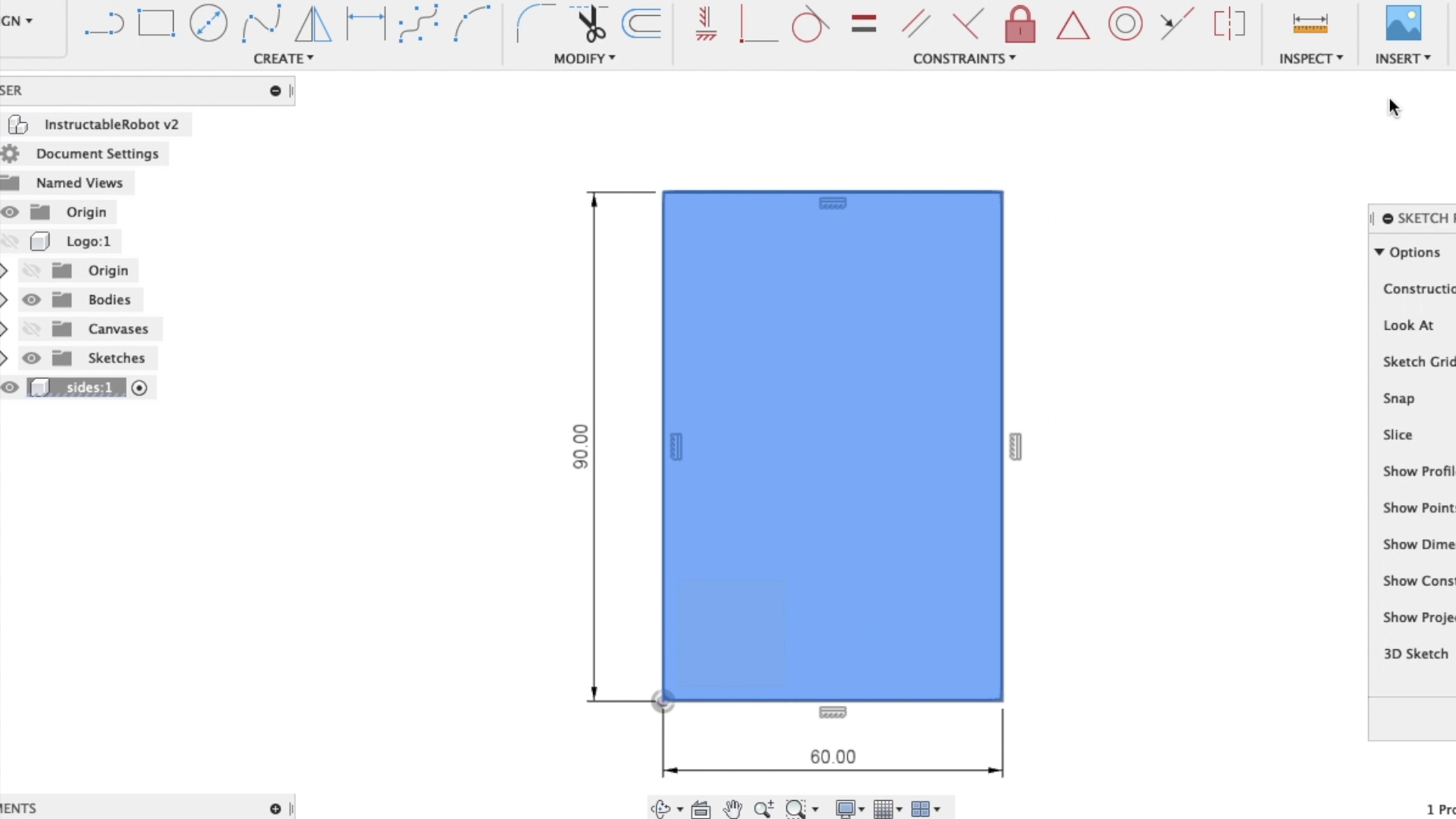Screen dimensions: 1456x819
Task: Toggle visibility of Bodies folder
Action: 31,300
